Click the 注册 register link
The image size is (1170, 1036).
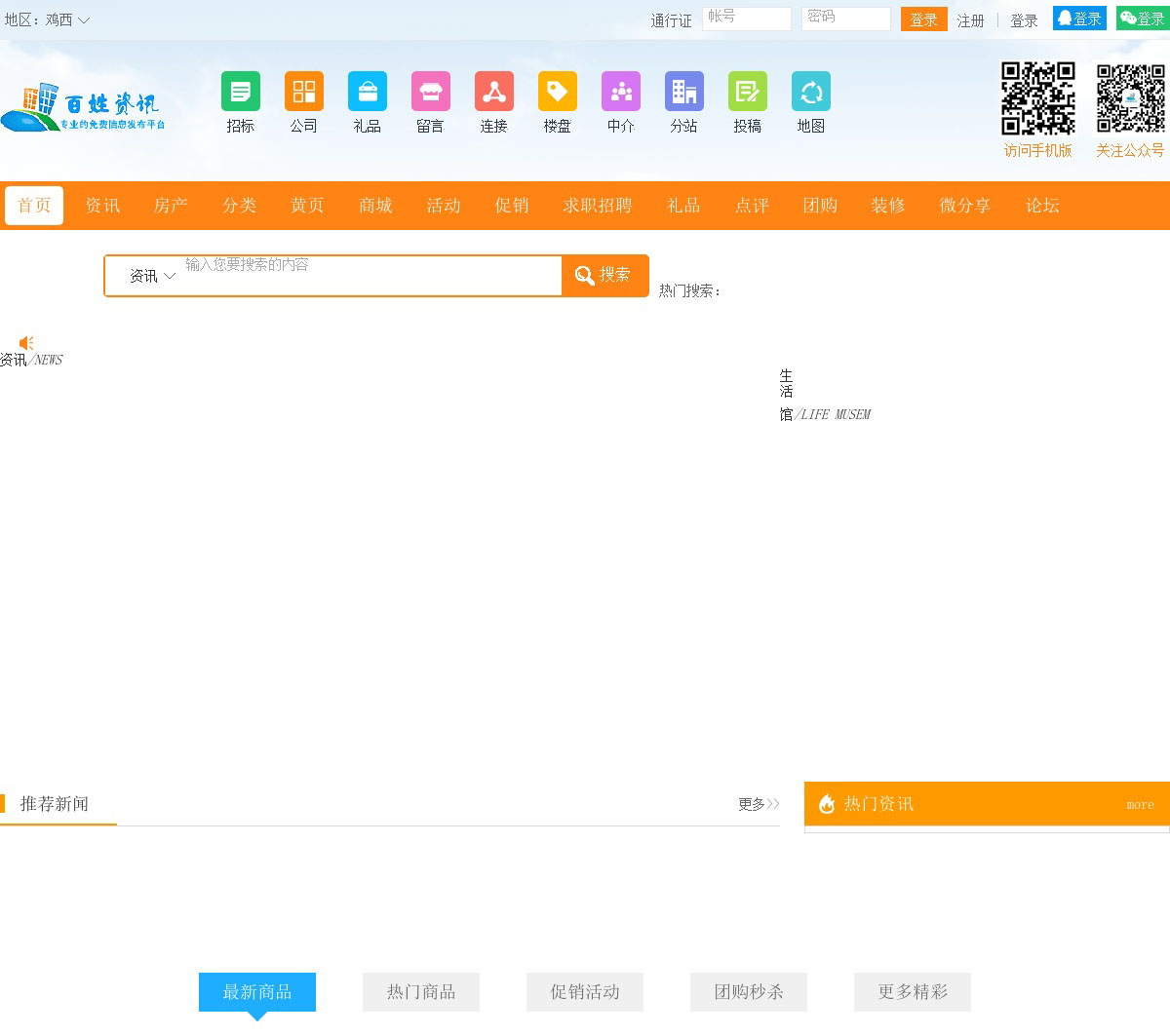970,20
